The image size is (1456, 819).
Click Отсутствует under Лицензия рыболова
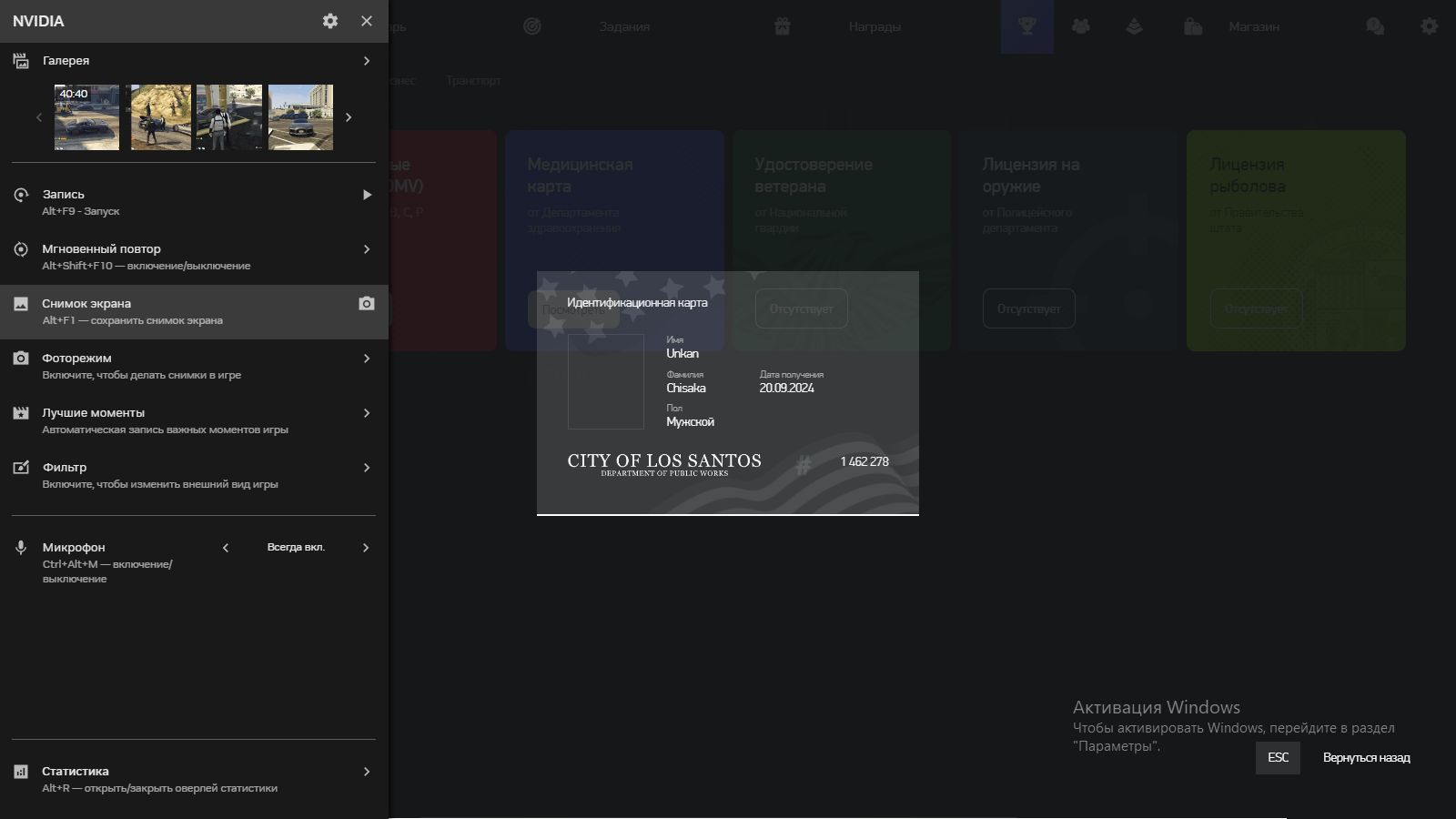click(x=1256, y=308)
